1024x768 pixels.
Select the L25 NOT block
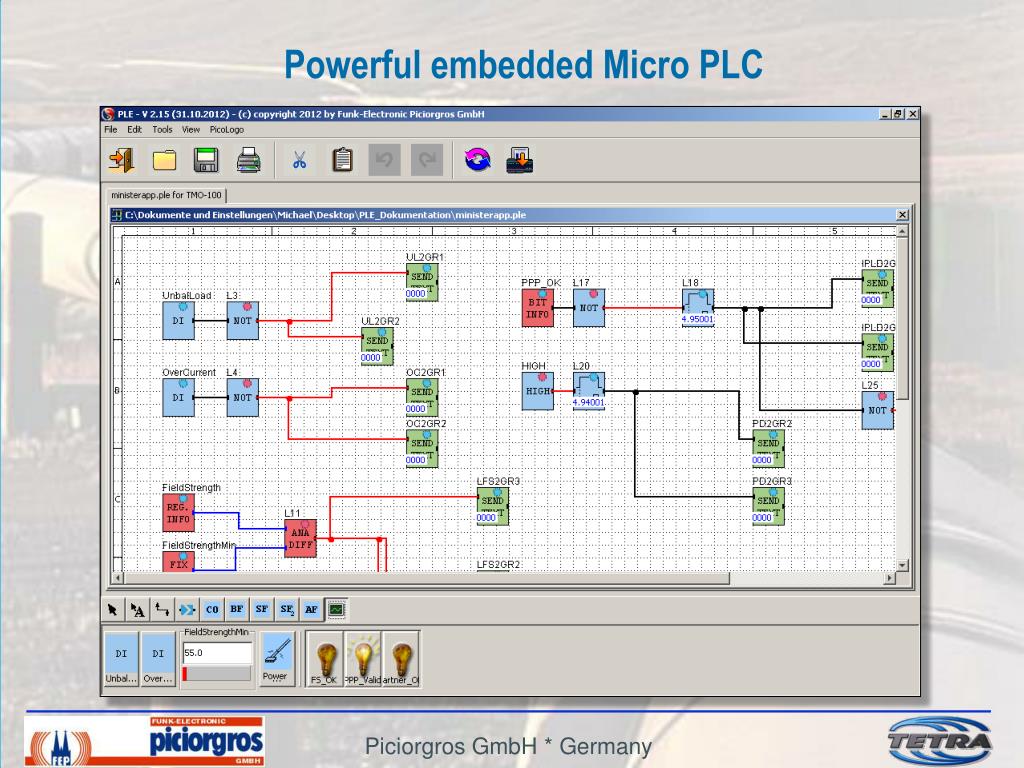click(877, 410)
